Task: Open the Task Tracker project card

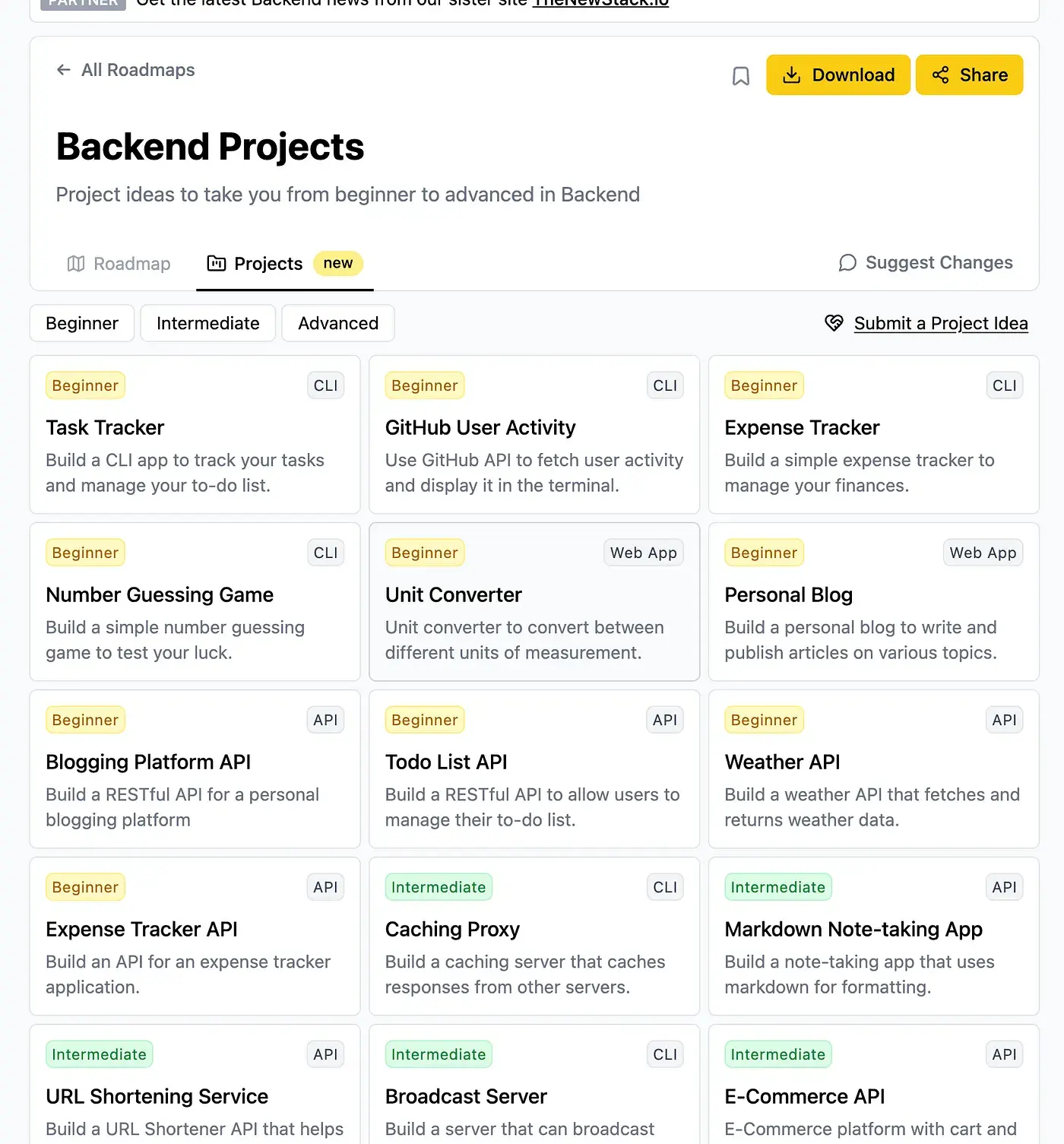Action: (x=195, y=435)
